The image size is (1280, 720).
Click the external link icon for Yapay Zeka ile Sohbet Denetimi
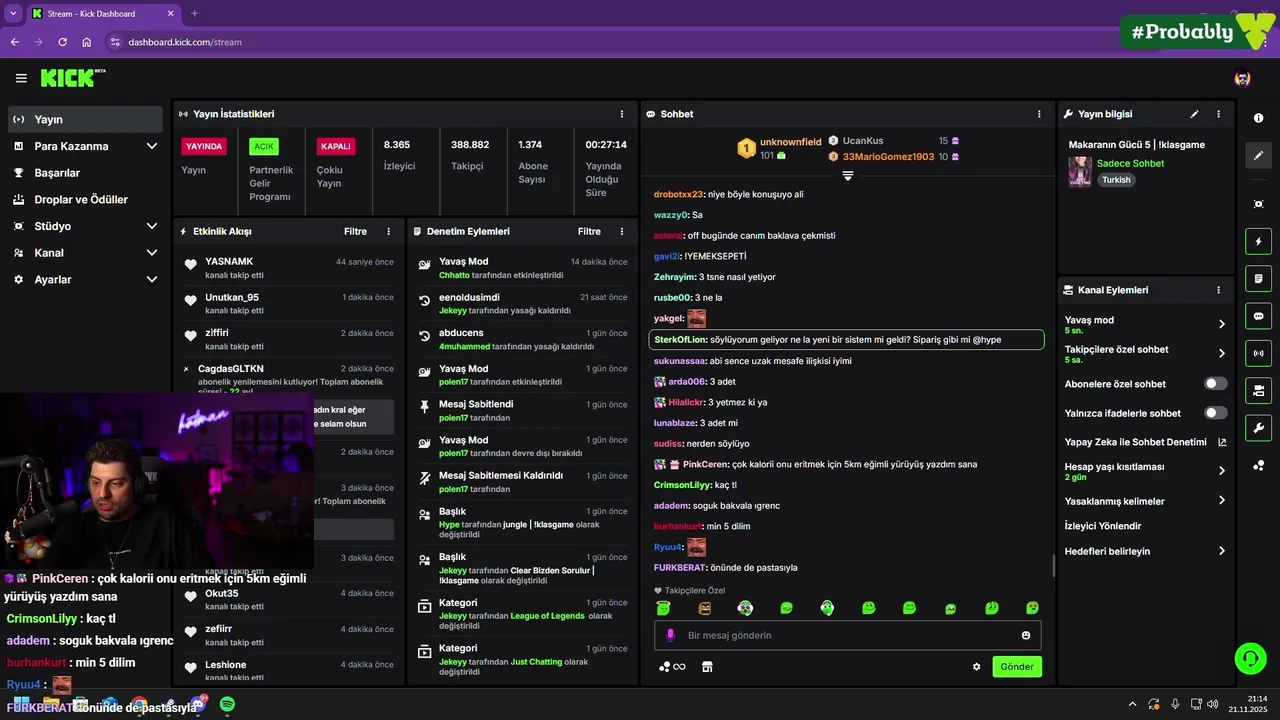pos(1222,442)
